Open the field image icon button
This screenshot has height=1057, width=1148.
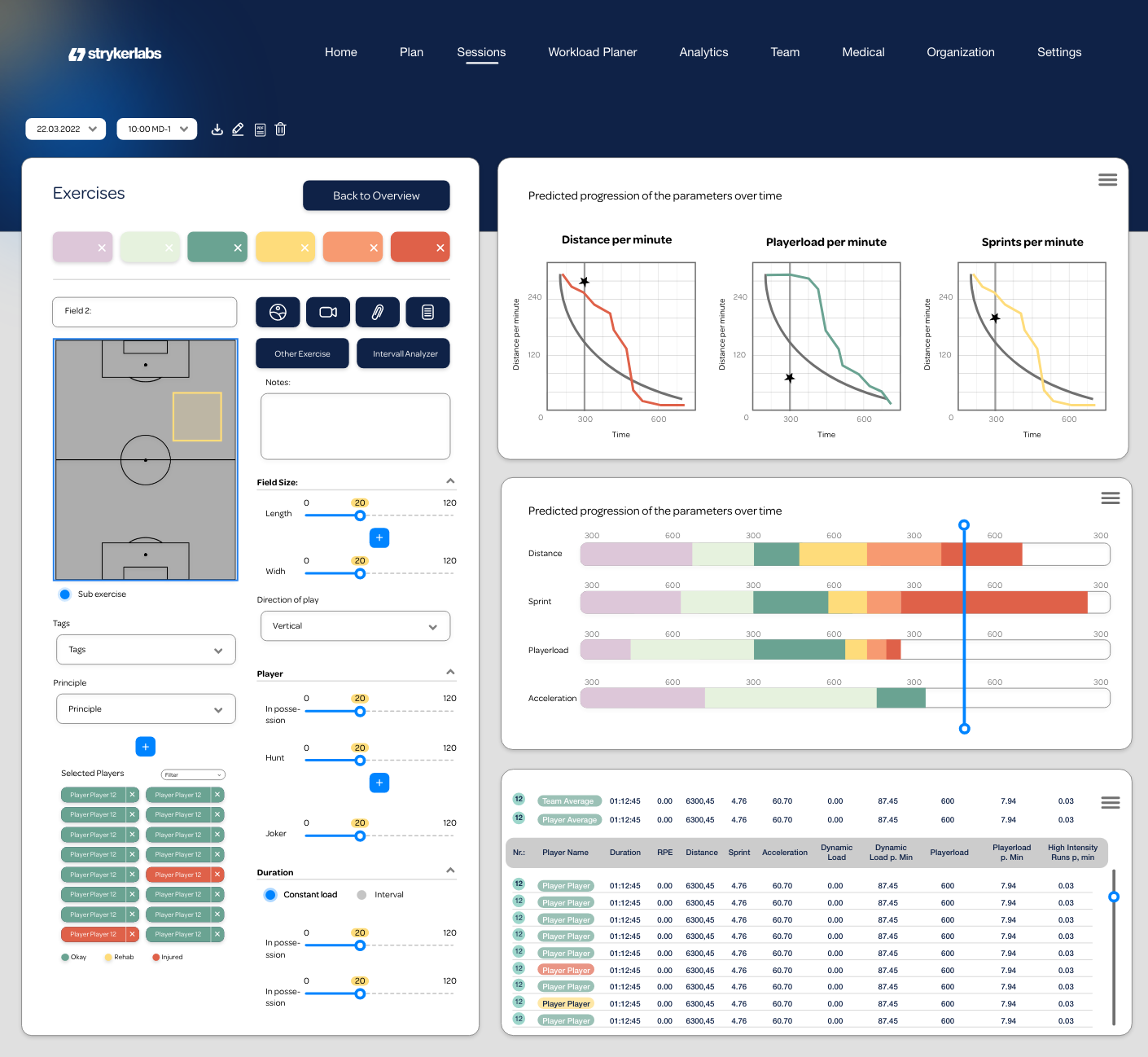coord(278,312)
